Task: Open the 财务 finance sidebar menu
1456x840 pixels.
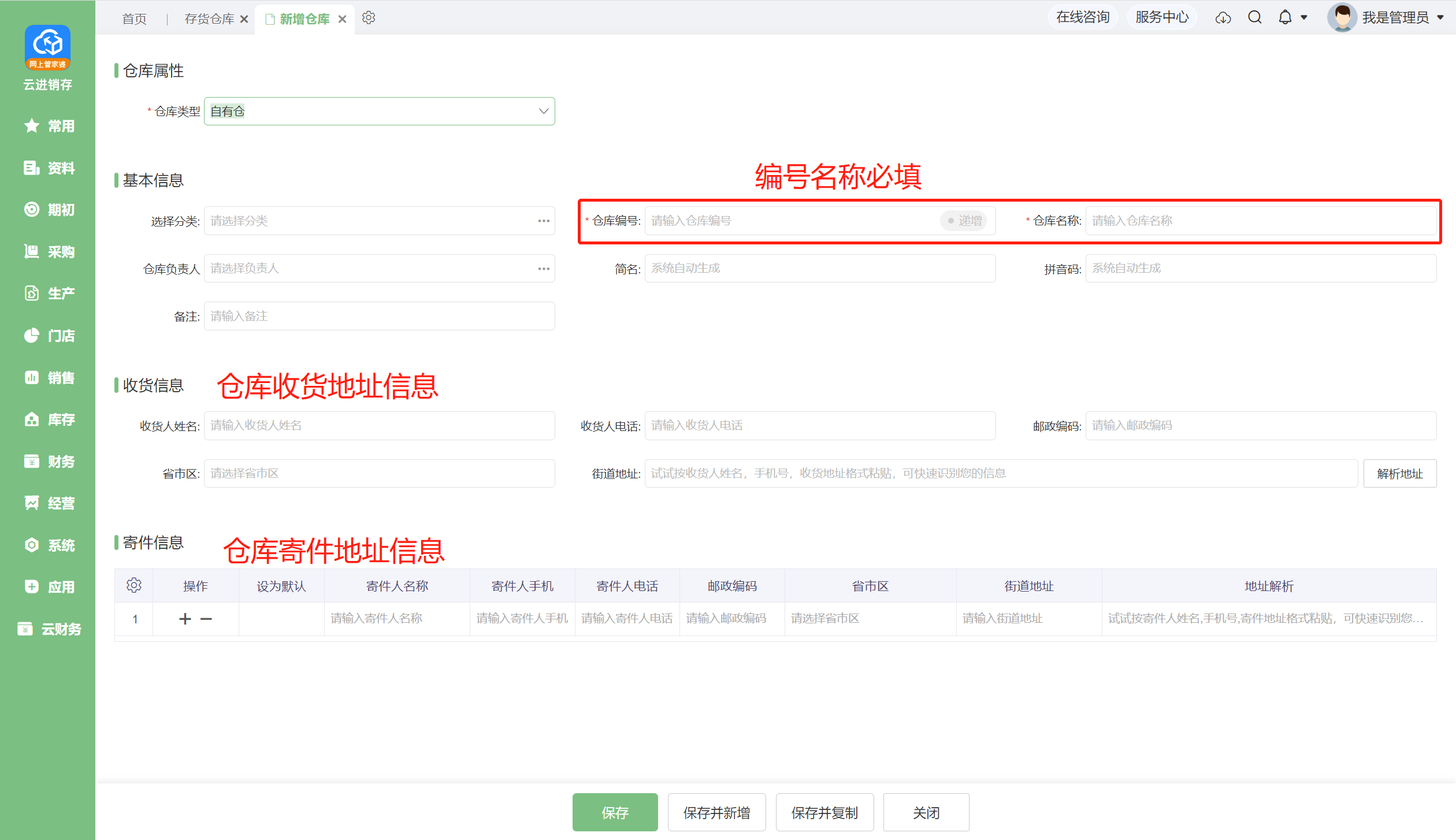Action: [x=49, y=462]
